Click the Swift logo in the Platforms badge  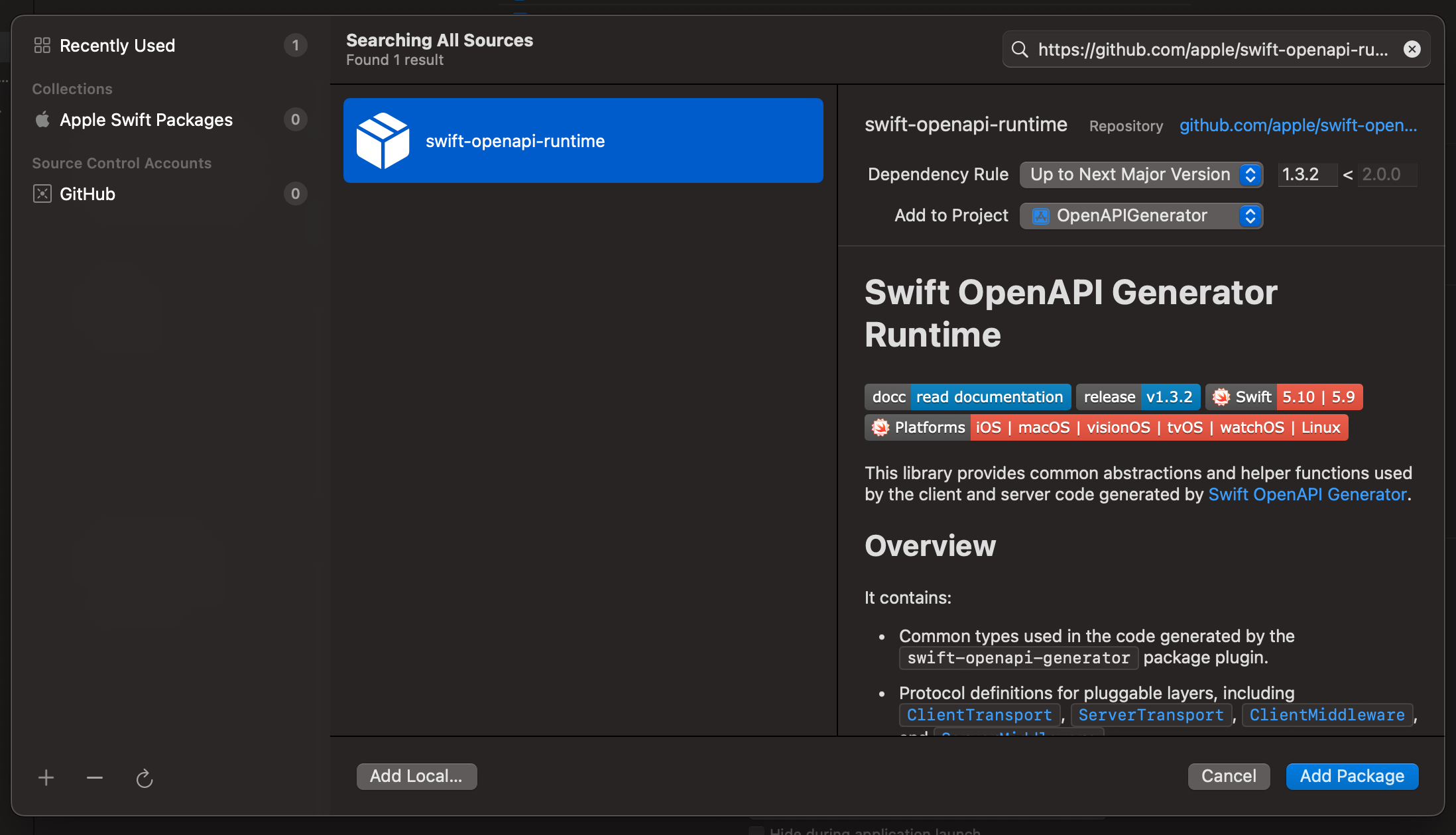(880, 427)
